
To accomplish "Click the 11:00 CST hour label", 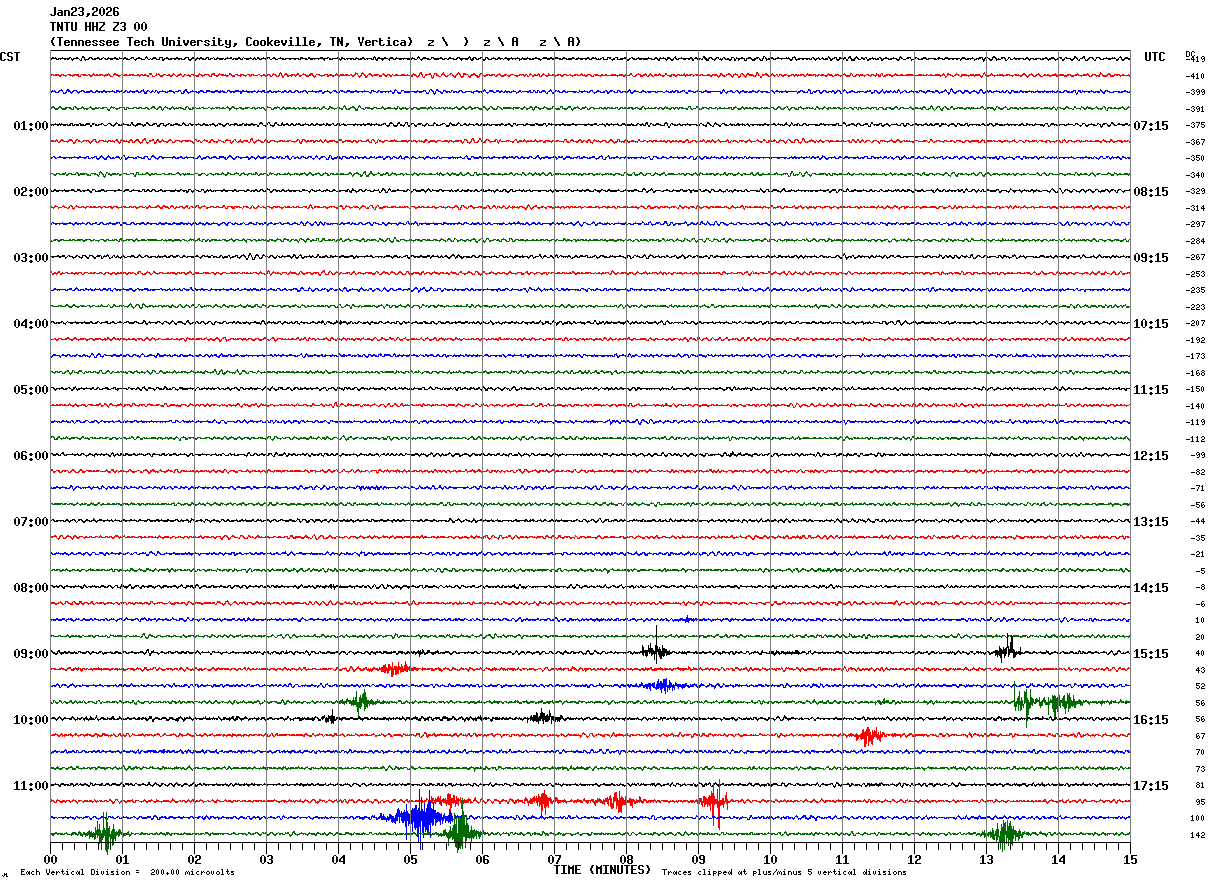I will pyautogui.click(x=30, y=786).
